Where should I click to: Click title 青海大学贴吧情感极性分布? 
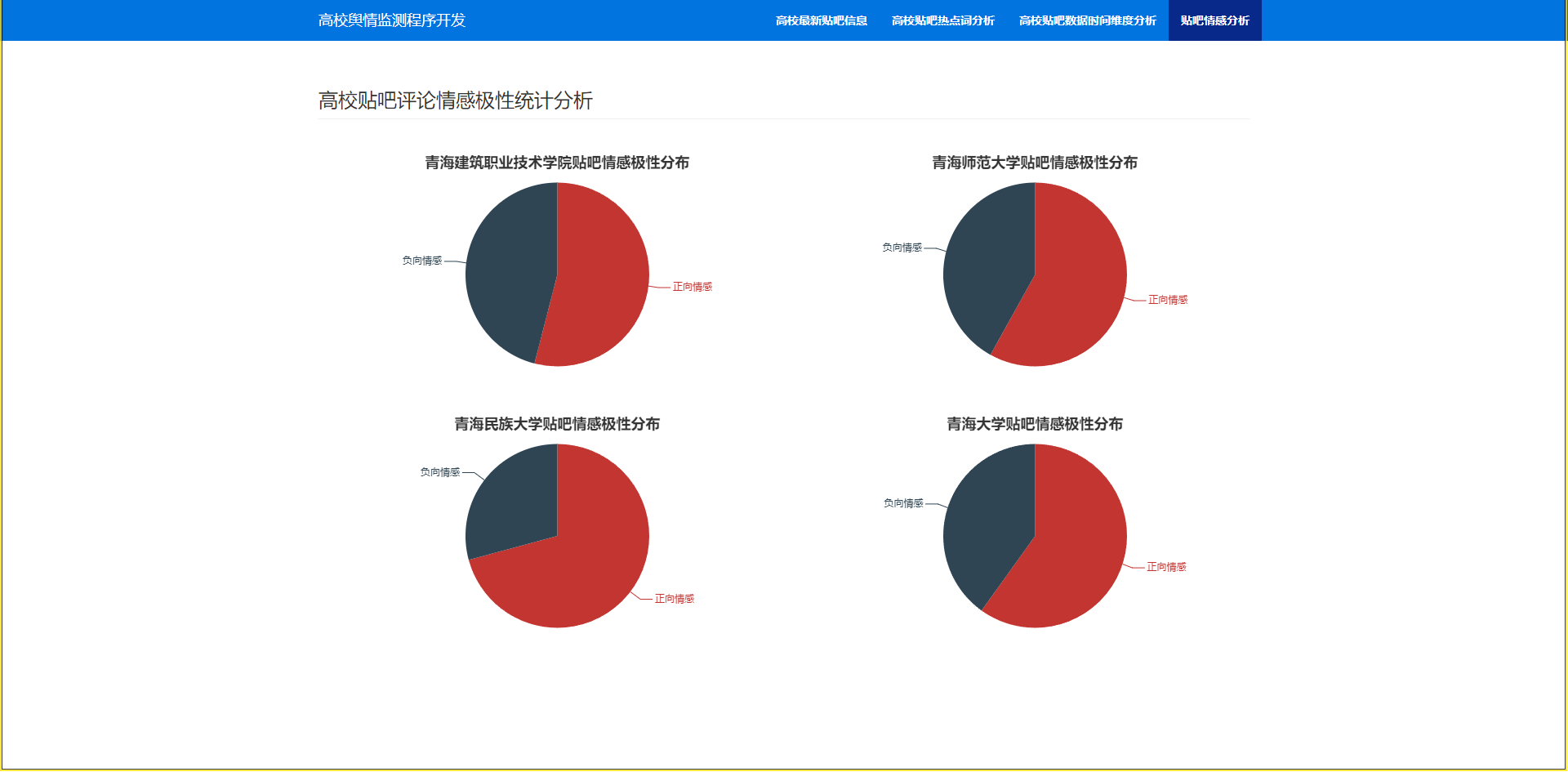(1035, 424)
